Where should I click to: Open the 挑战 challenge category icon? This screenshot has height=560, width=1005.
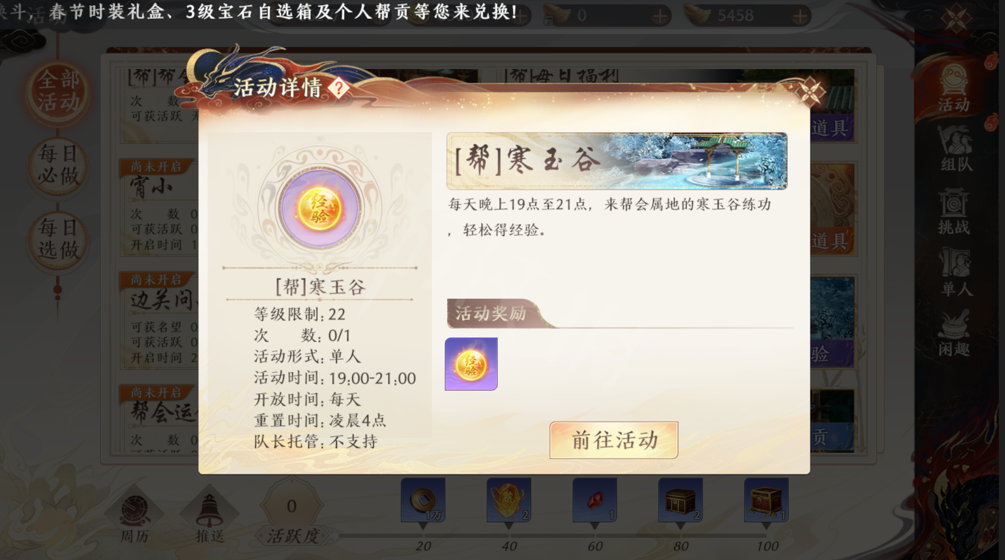954,211
